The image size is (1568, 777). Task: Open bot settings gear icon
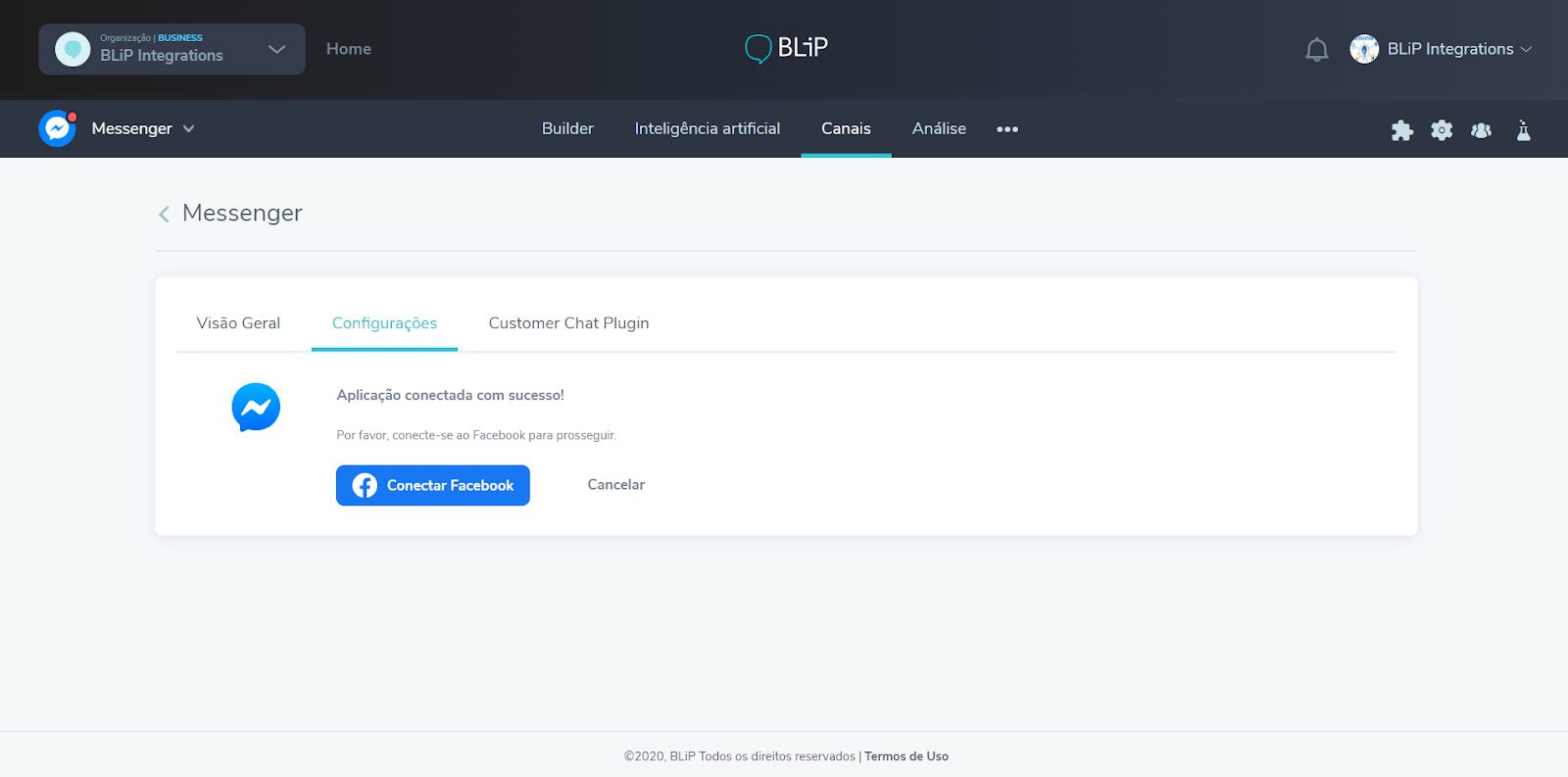1442,129
